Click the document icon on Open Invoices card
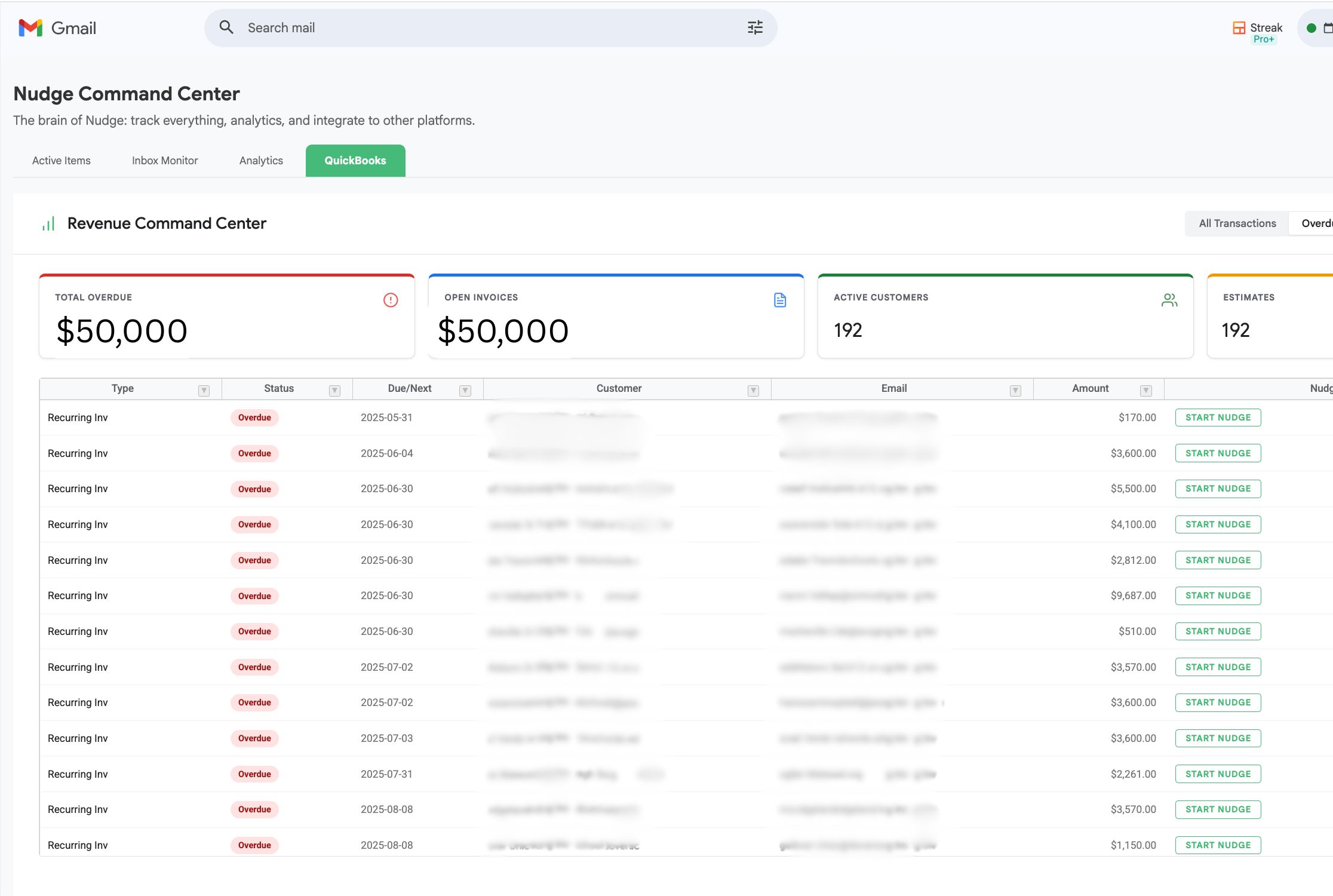Screen dimensions: 1333x896 [779, 300]
